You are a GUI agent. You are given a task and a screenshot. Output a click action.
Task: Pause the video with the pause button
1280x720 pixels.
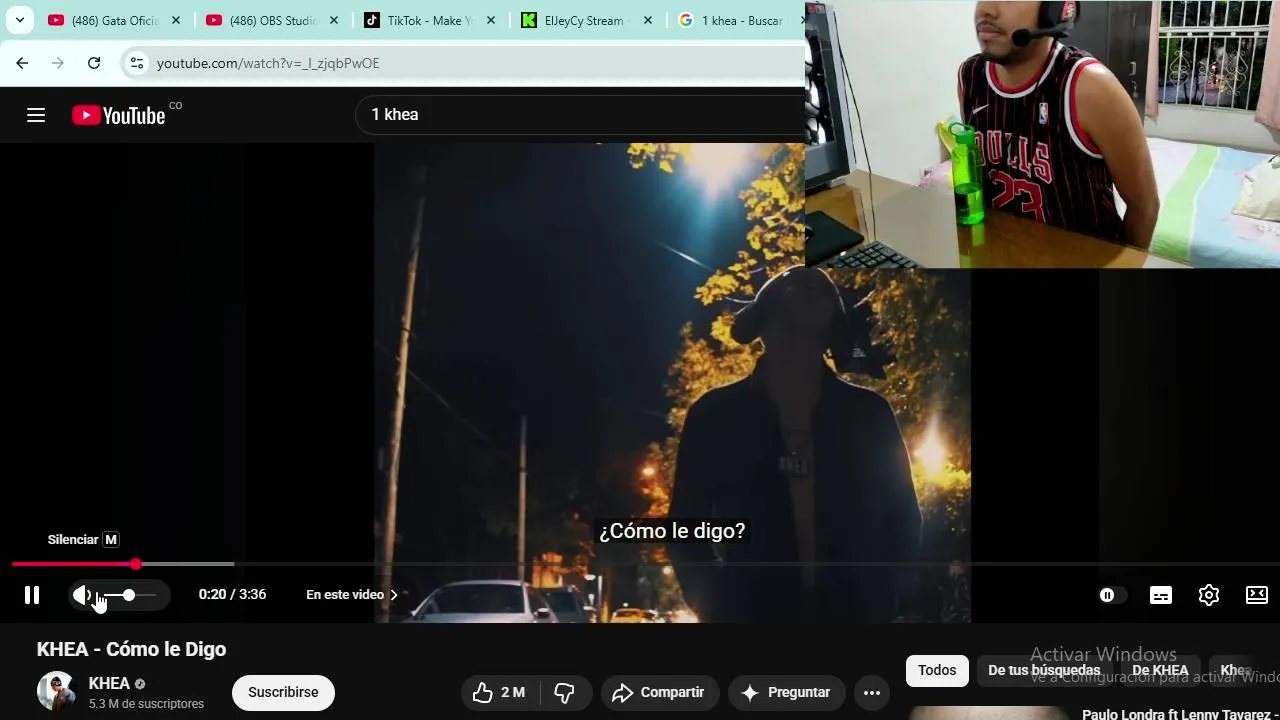coord(32,595)
